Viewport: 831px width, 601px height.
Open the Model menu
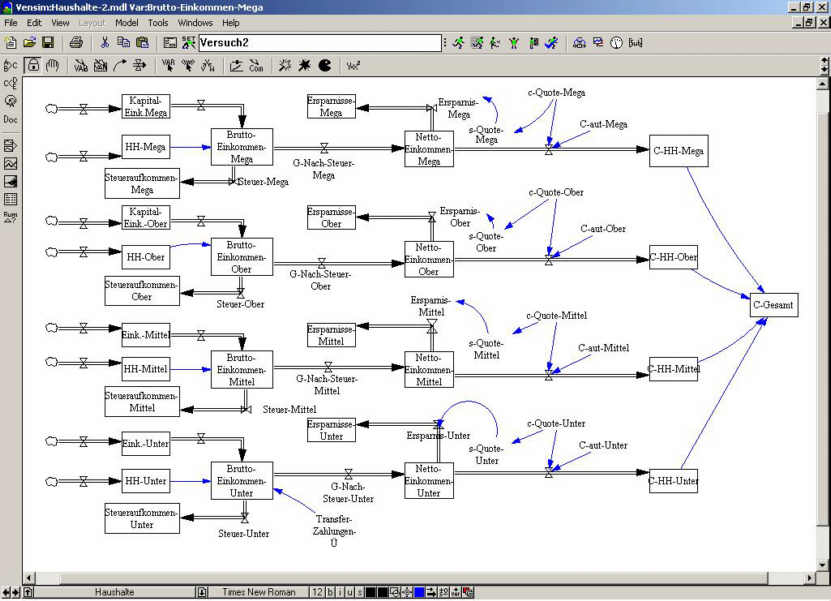click(126, 22)
